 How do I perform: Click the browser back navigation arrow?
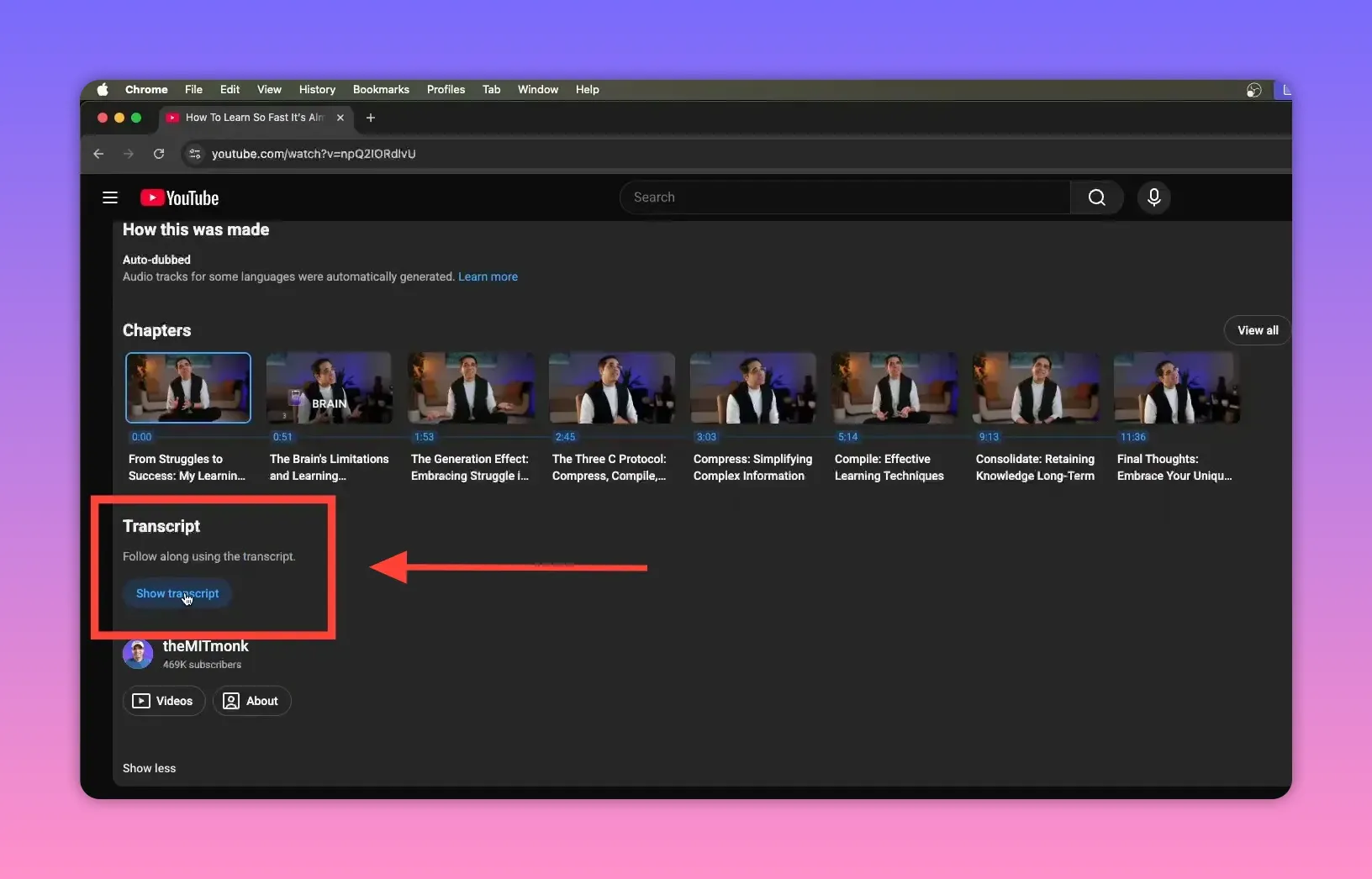click(98, 154)
